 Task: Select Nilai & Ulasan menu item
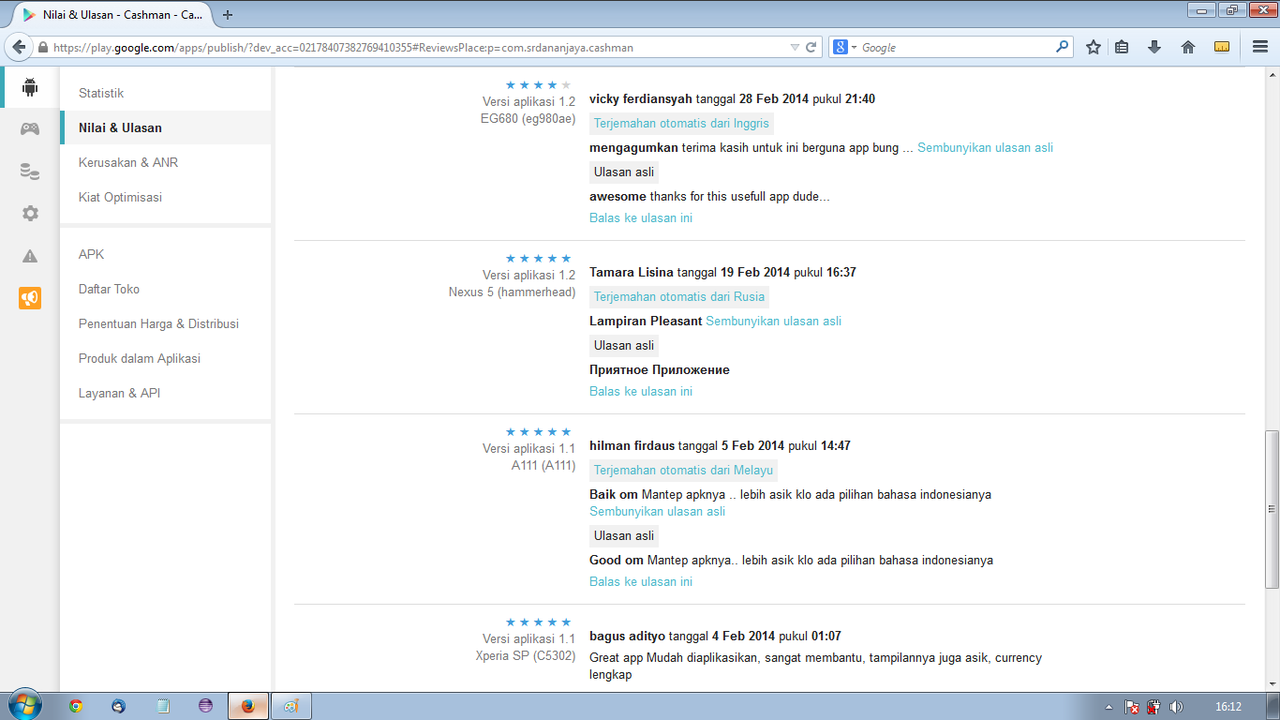(x=166, y=128)
